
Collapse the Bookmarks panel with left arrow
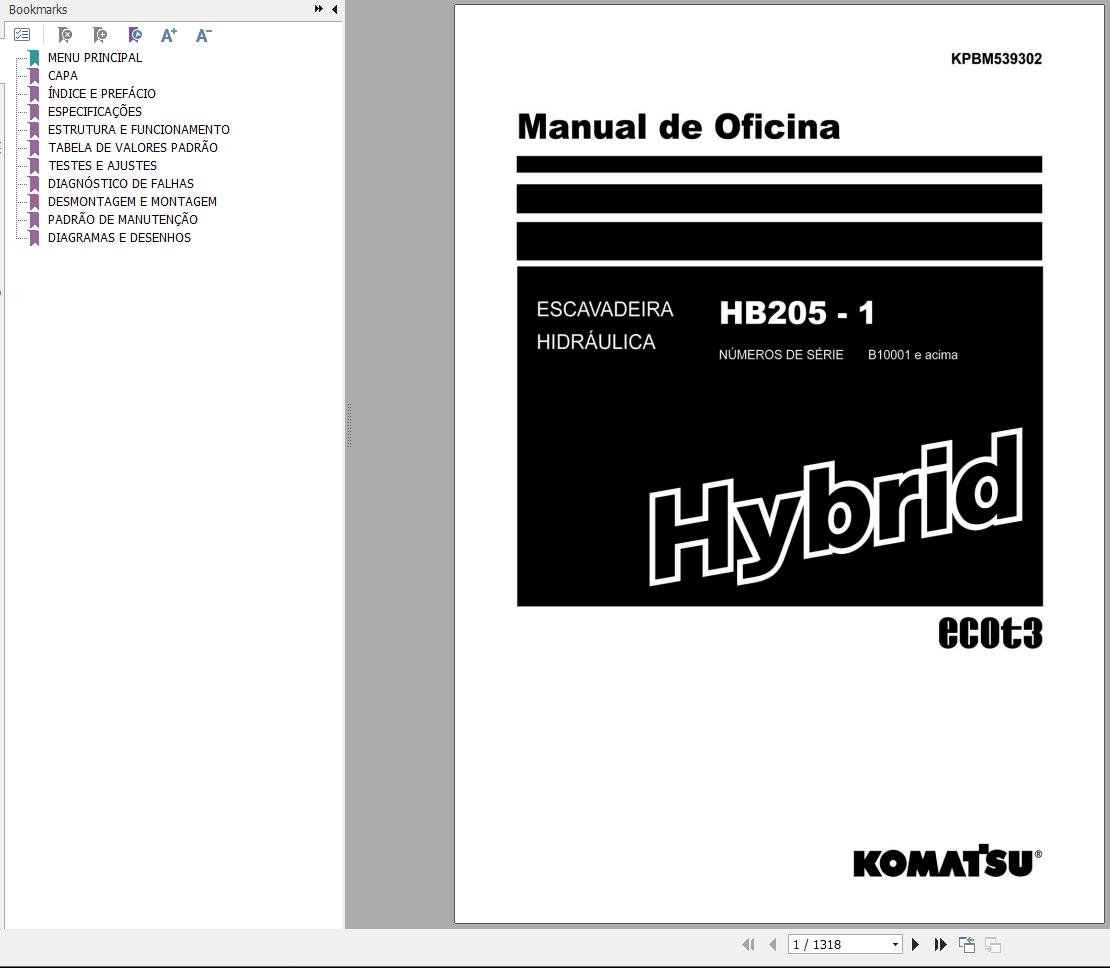pos(334,9)
